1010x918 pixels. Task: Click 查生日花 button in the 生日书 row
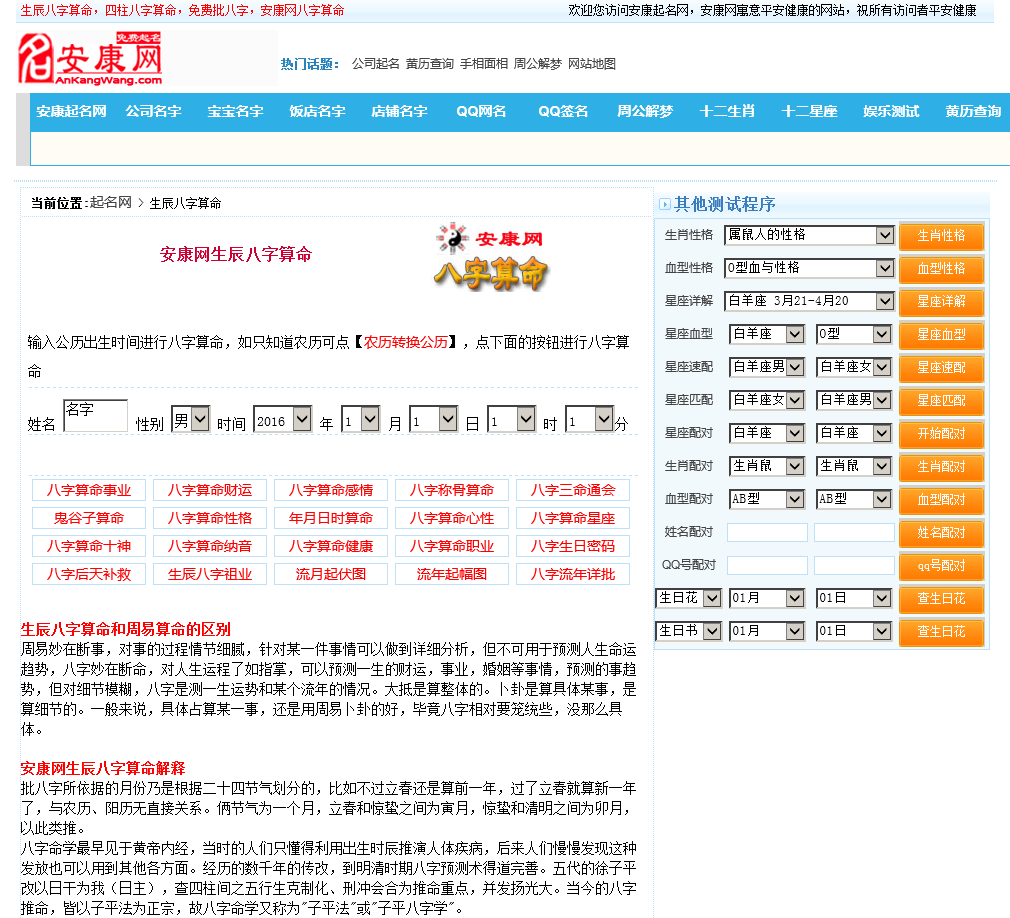(x=942, y=632)
